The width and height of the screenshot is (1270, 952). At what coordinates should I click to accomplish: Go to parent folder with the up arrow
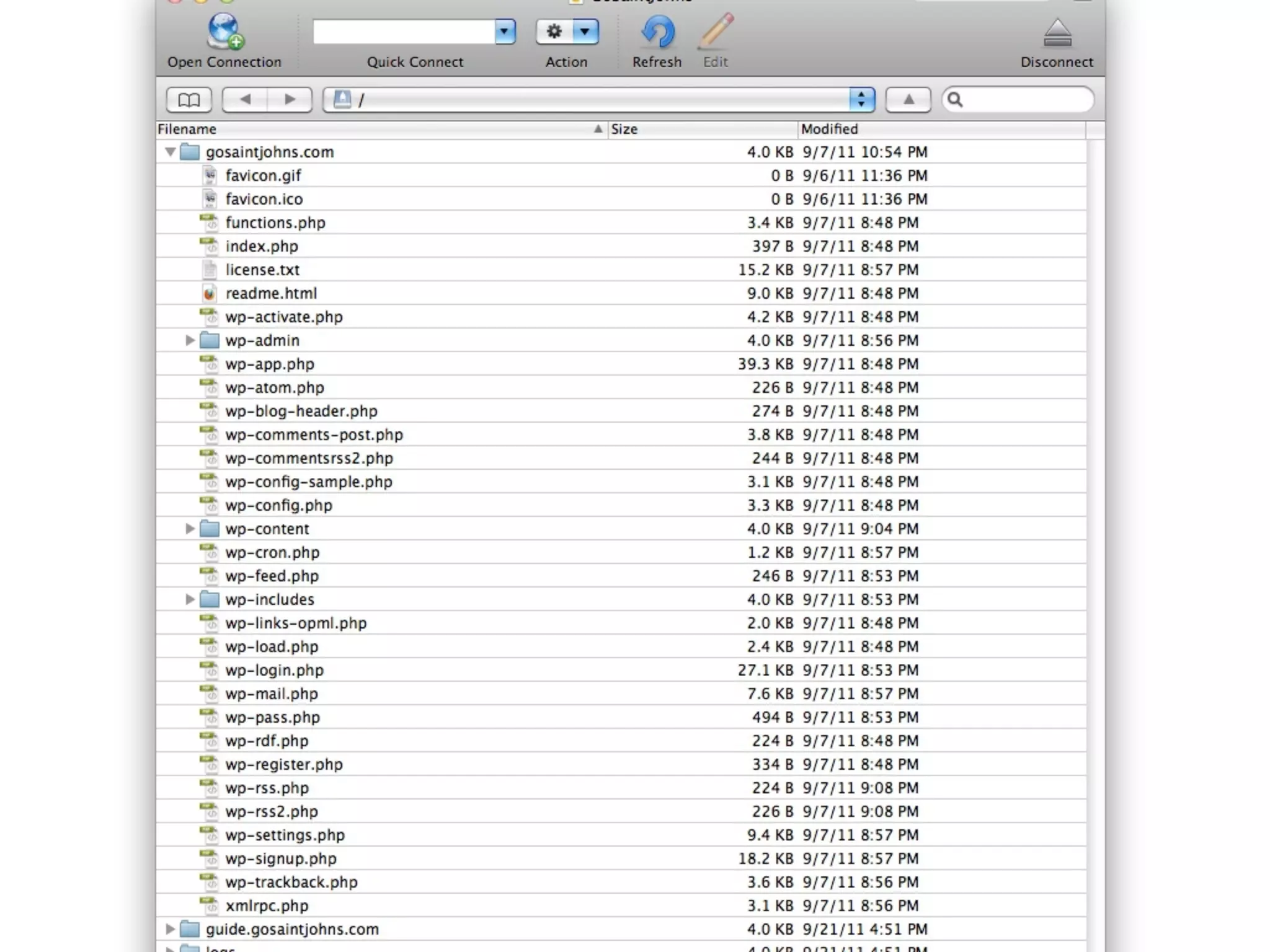click(x=908, y=100)
